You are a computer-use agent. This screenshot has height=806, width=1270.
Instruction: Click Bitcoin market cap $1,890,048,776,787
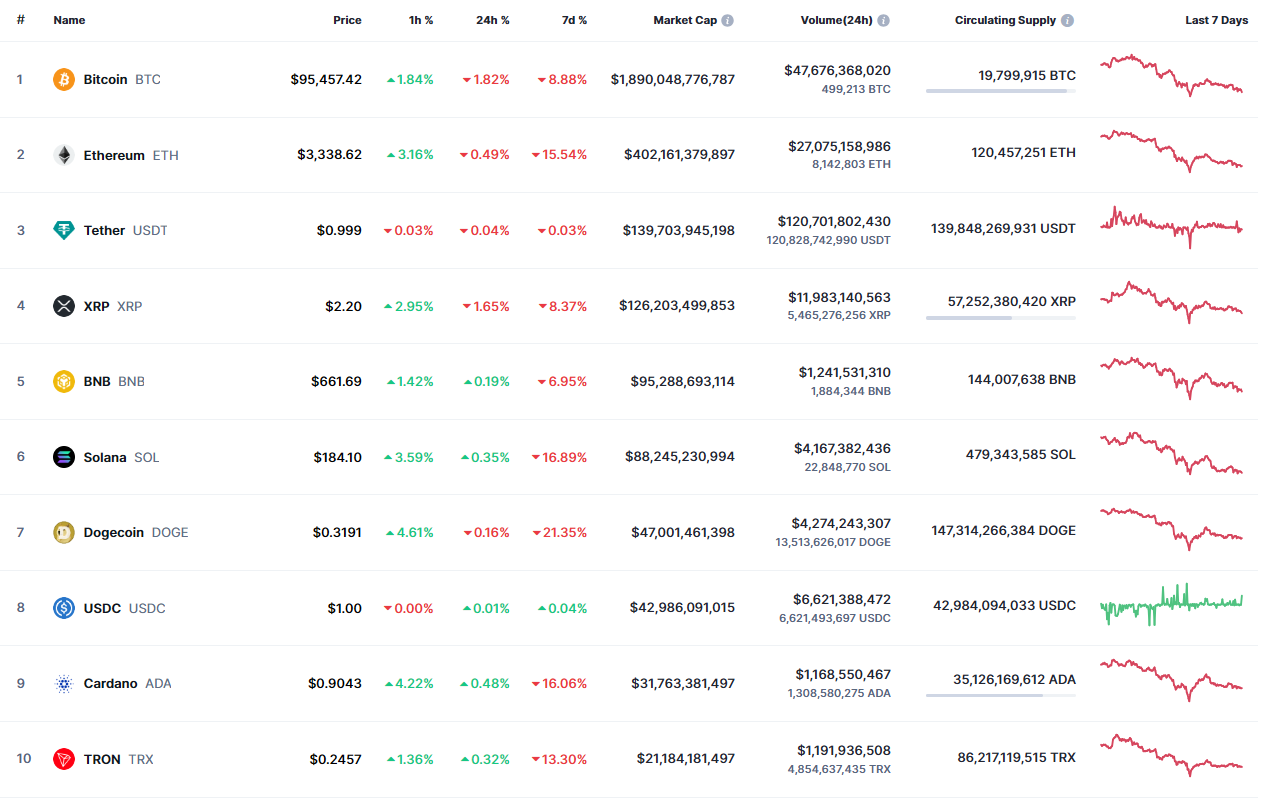(673, 79)
